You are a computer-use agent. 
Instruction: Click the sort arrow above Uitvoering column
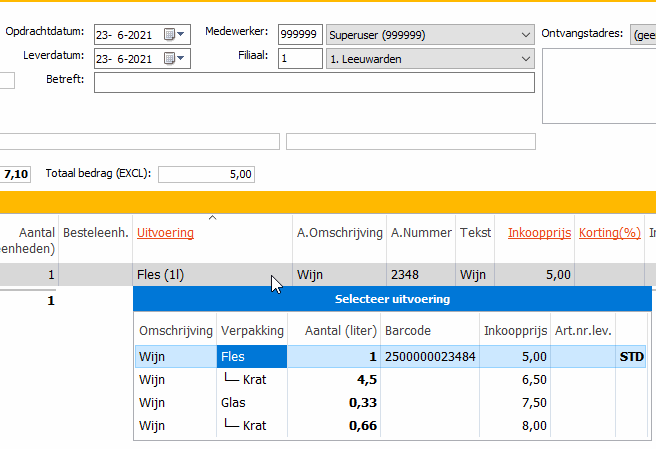[213, 218]
